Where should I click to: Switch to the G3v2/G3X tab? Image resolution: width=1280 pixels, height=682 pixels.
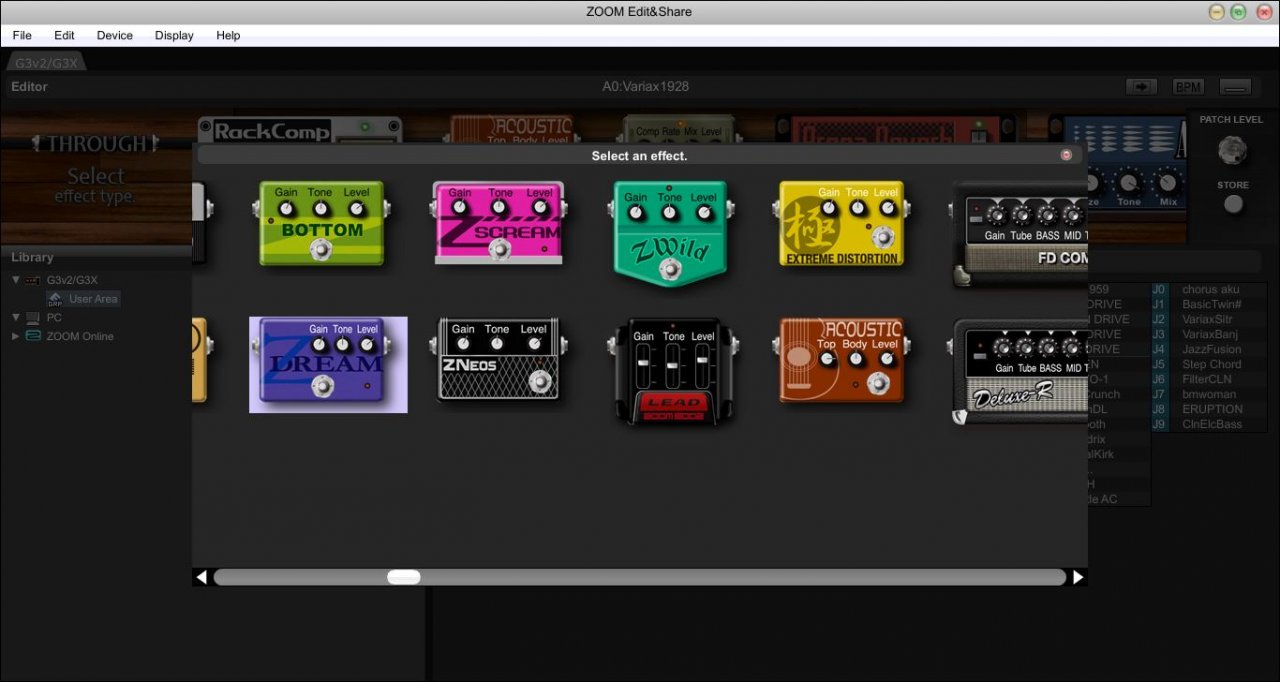pyautogui.click(x=46, y=63)
